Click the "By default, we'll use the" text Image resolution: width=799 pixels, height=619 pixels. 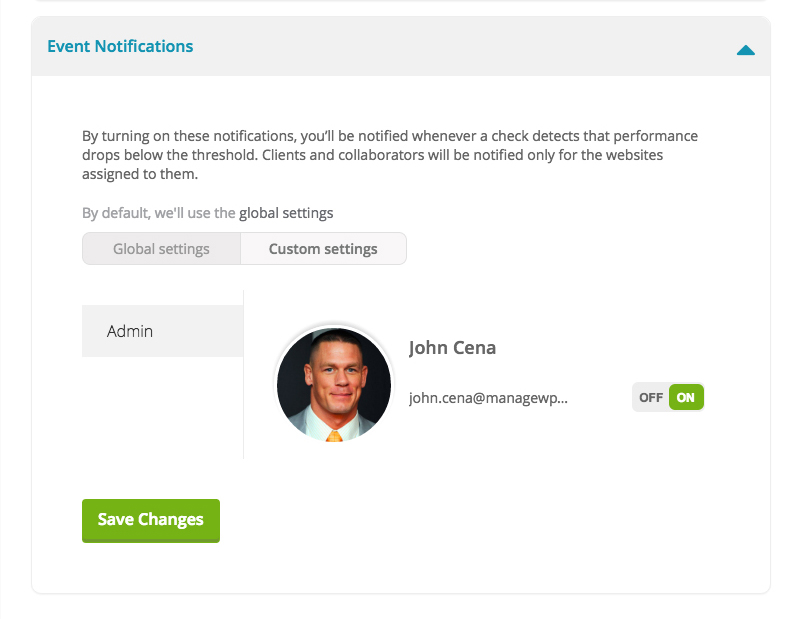tap(159, 213)
